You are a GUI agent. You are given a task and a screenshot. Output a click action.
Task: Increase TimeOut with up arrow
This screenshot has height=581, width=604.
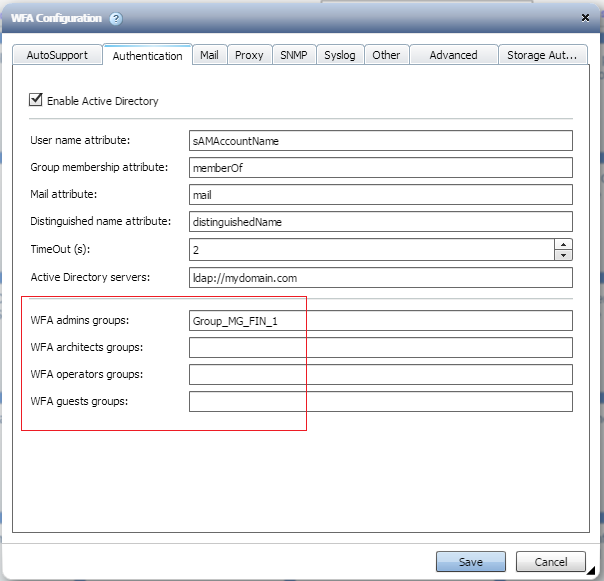pos(564,244)
